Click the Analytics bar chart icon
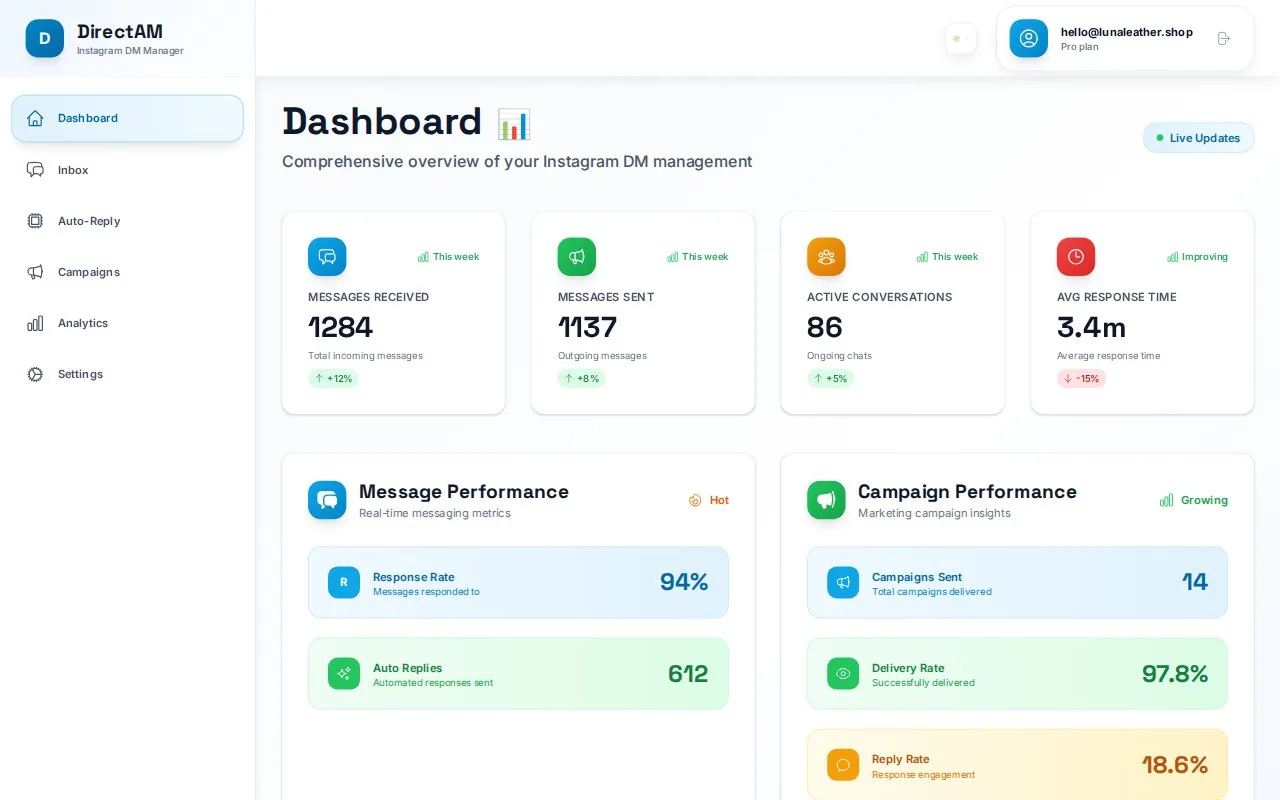The image size is (1280, 800). point(35,323)
